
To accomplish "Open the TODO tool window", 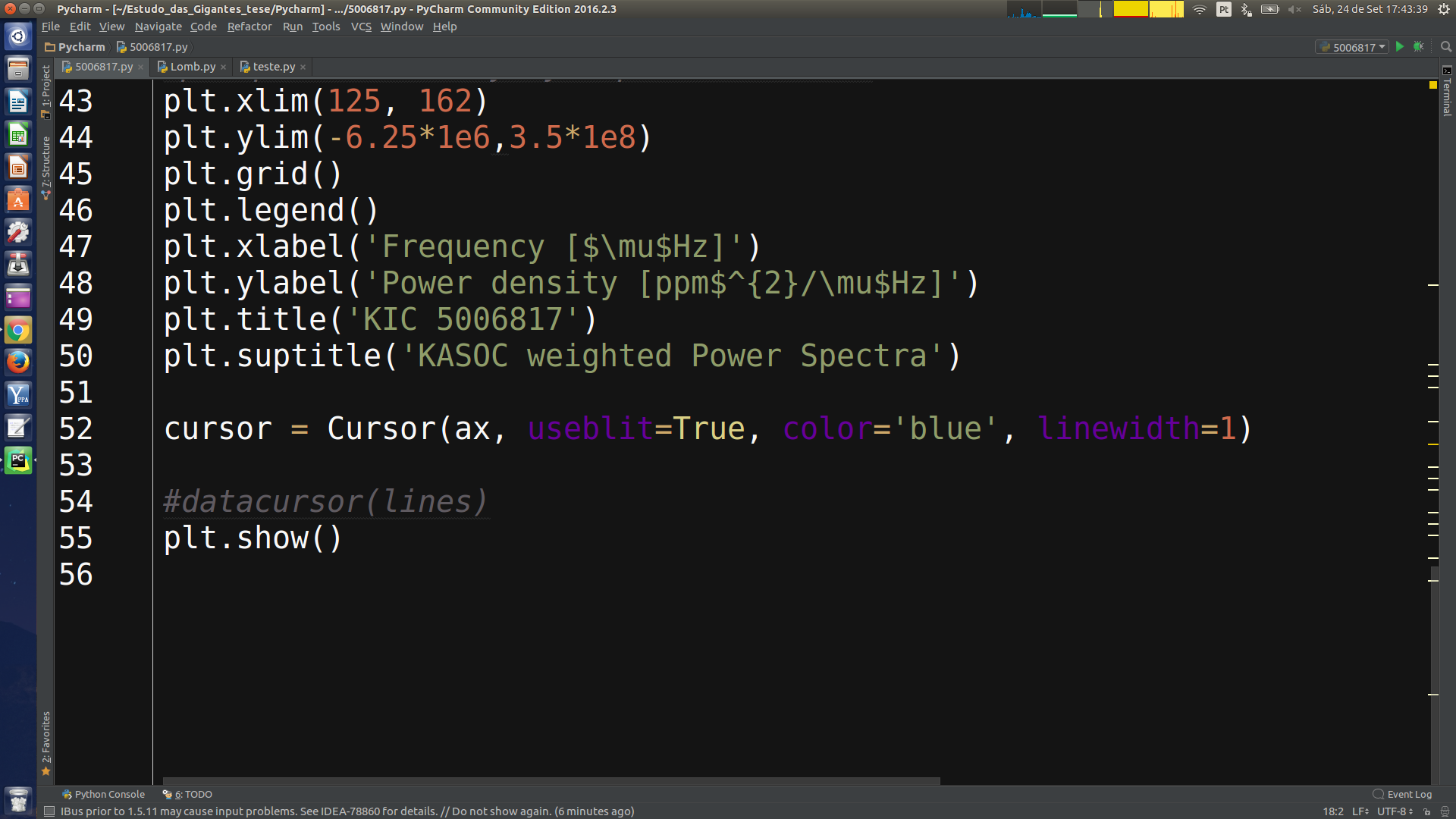I will tap(187, 794).
